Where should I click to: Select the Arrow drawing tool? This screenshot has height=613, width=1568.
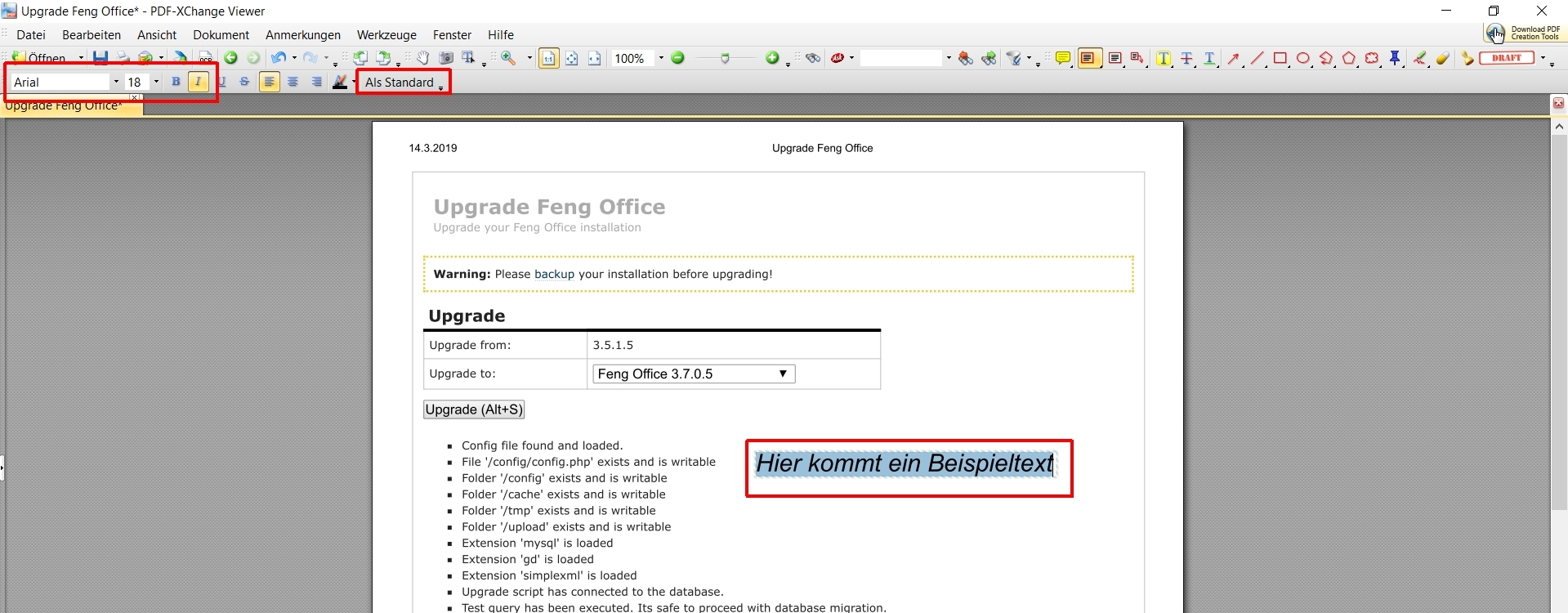pos(1234,58)
